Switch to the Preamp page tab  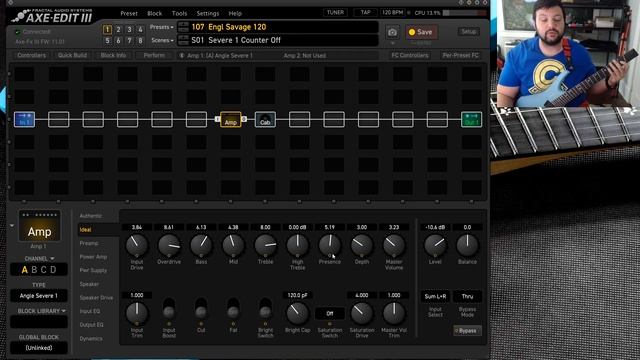click(89, 243)
